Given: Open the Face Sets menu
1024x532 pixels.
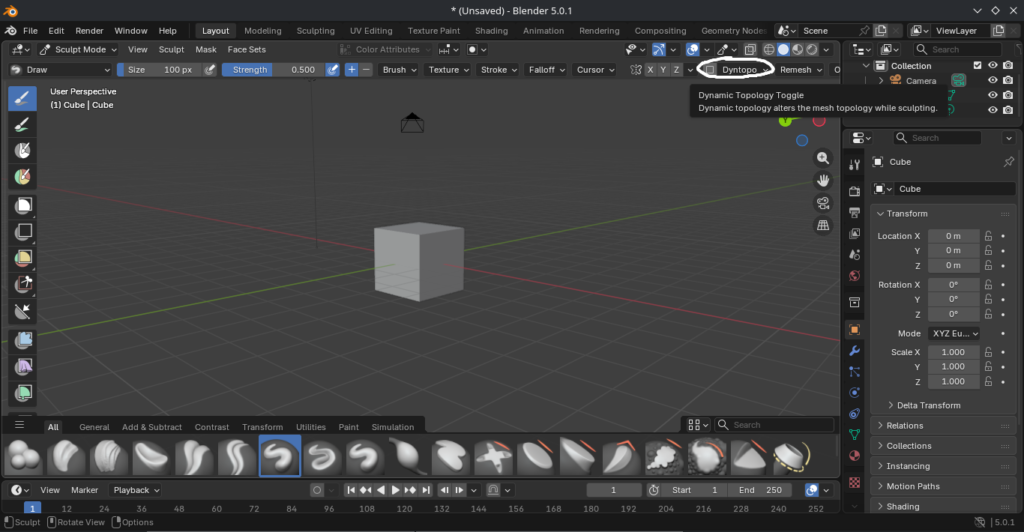Looking at the screenshot, I should pos(247,49).
